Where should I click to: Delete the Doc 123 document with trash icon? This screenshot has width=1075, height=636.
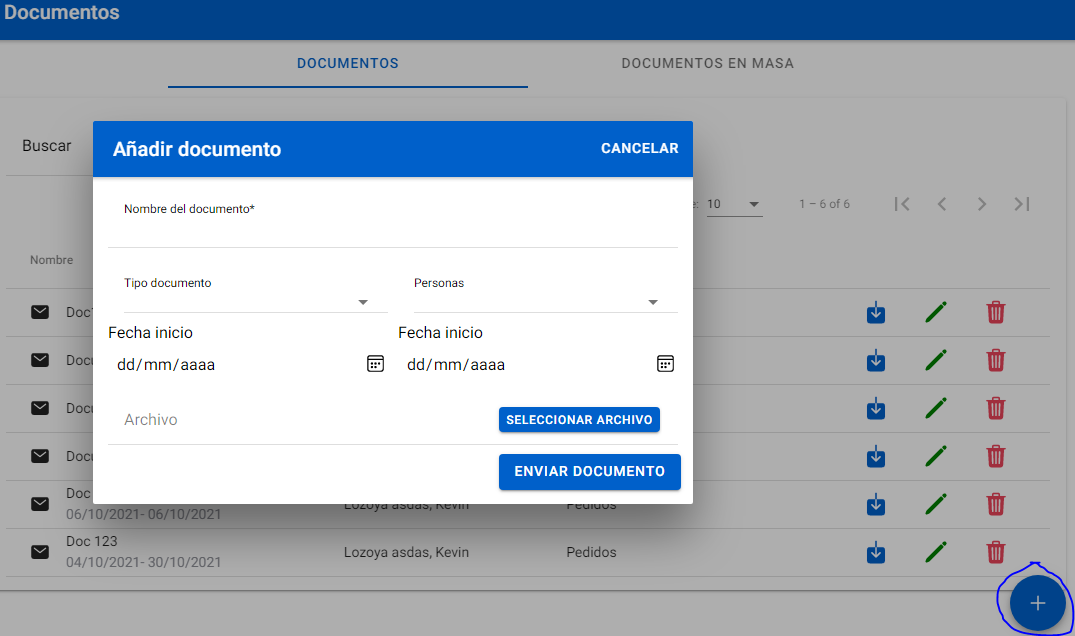coord(995,551)
